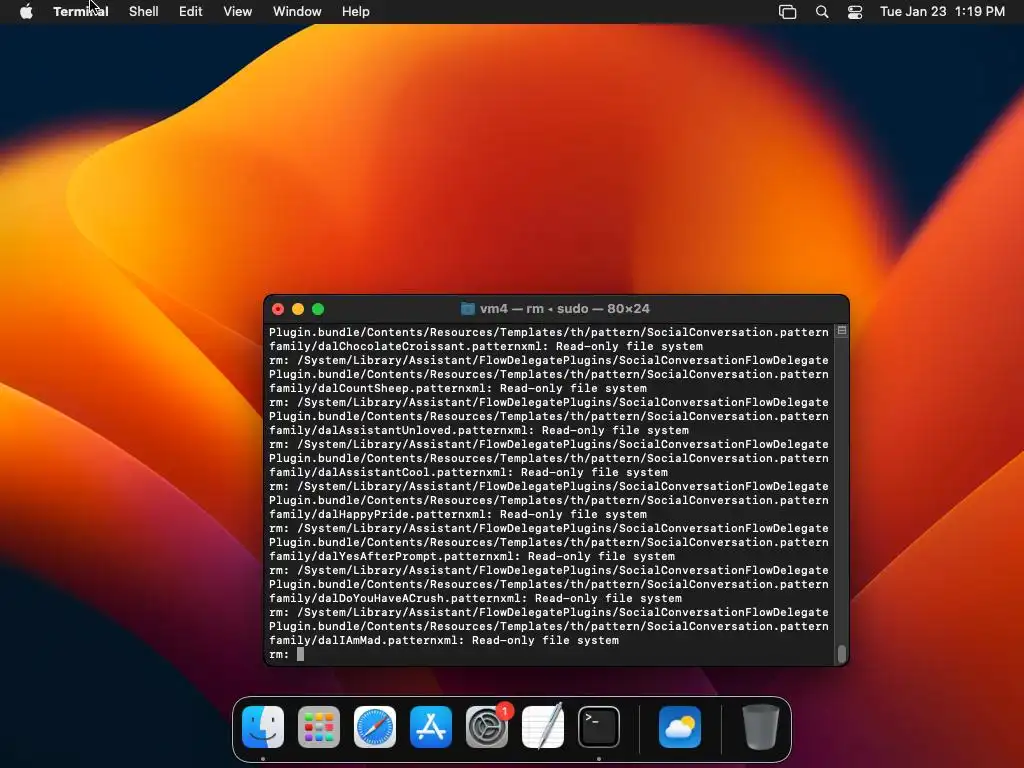
Task: Zoom Terminal window with green button
Action: coord(318,309)
